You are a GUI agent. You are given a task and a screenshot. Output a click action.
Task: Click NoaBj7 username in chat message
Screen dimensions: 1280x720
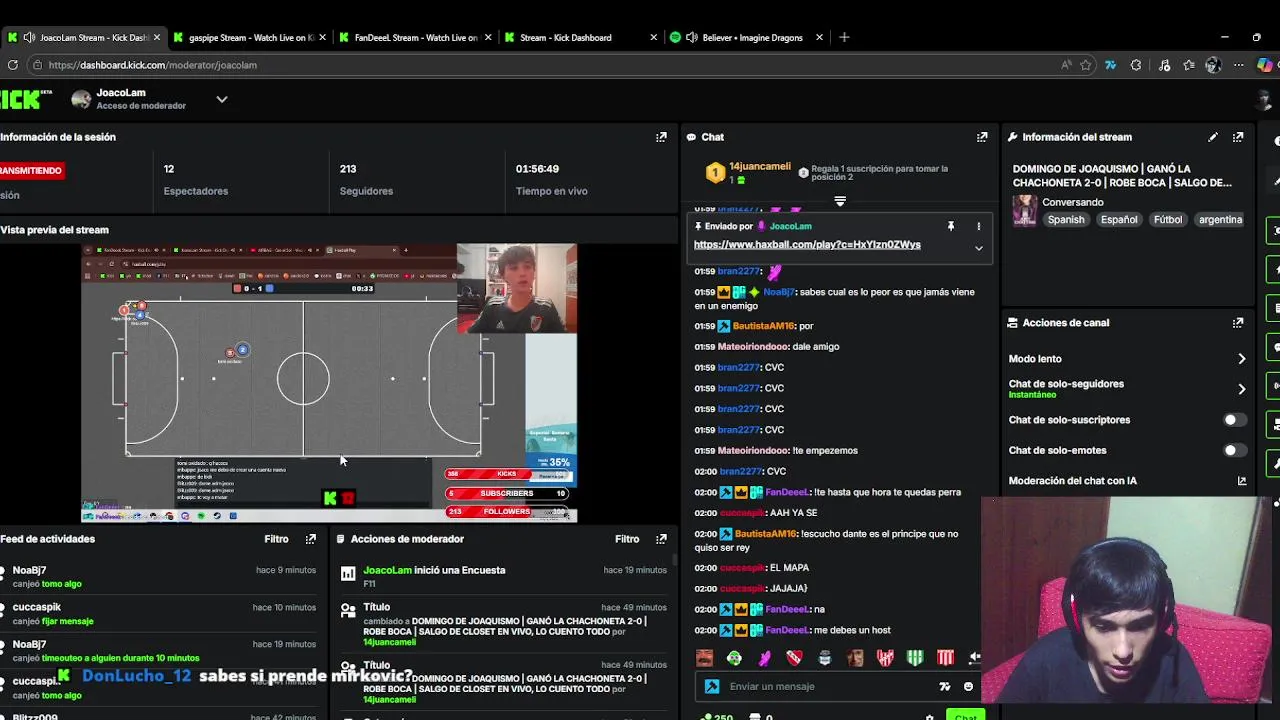pos(778,292)
